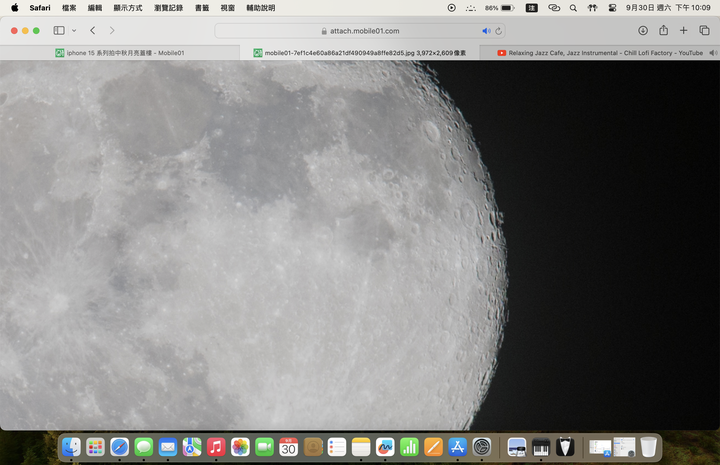
Task: Open App Store from the Dock
Action: click(x=457, y=447)
